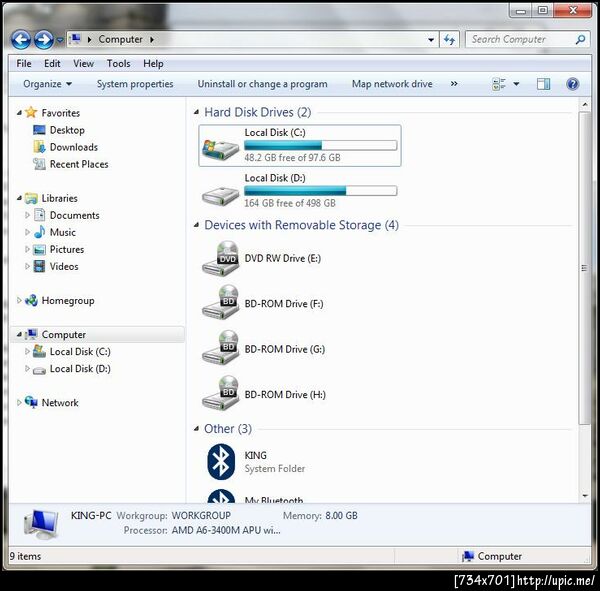Go forward with the Forward arrow button
This screenshot has width=600, height=591.
click(44, 39)
